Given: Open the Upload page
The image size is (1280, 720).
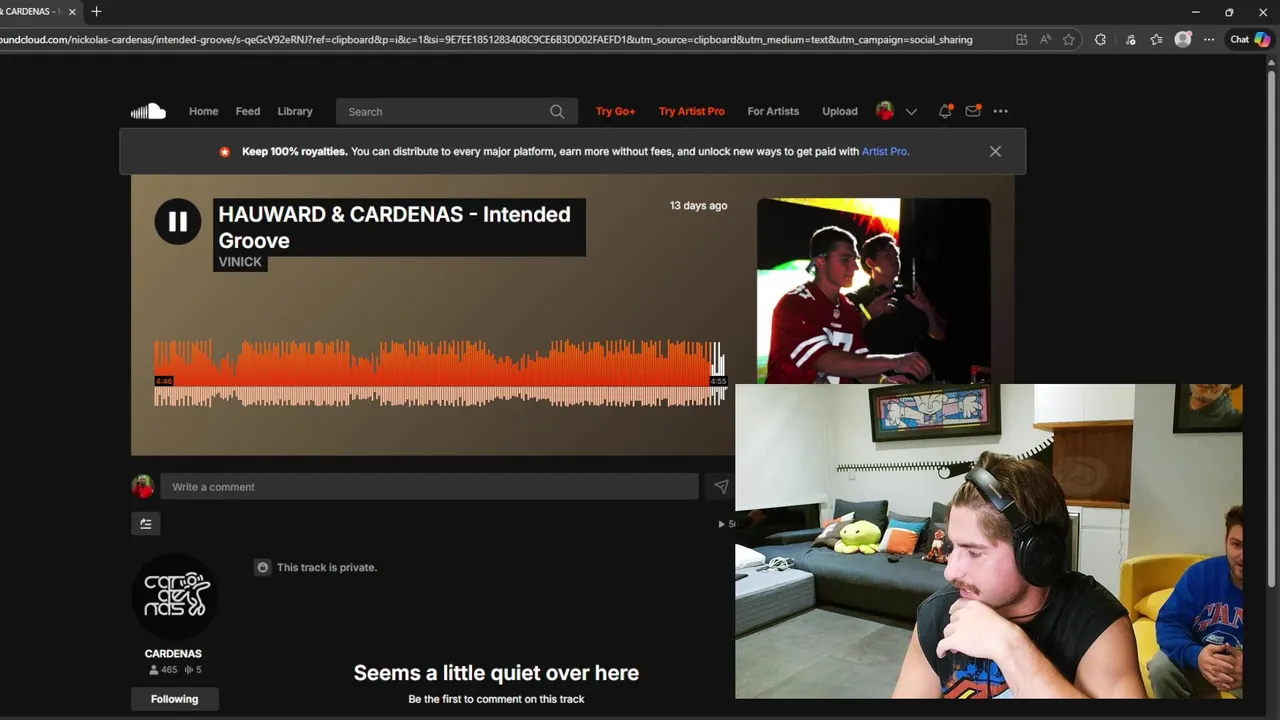Looking at the screenshot, I should click(x=840, y=111).
